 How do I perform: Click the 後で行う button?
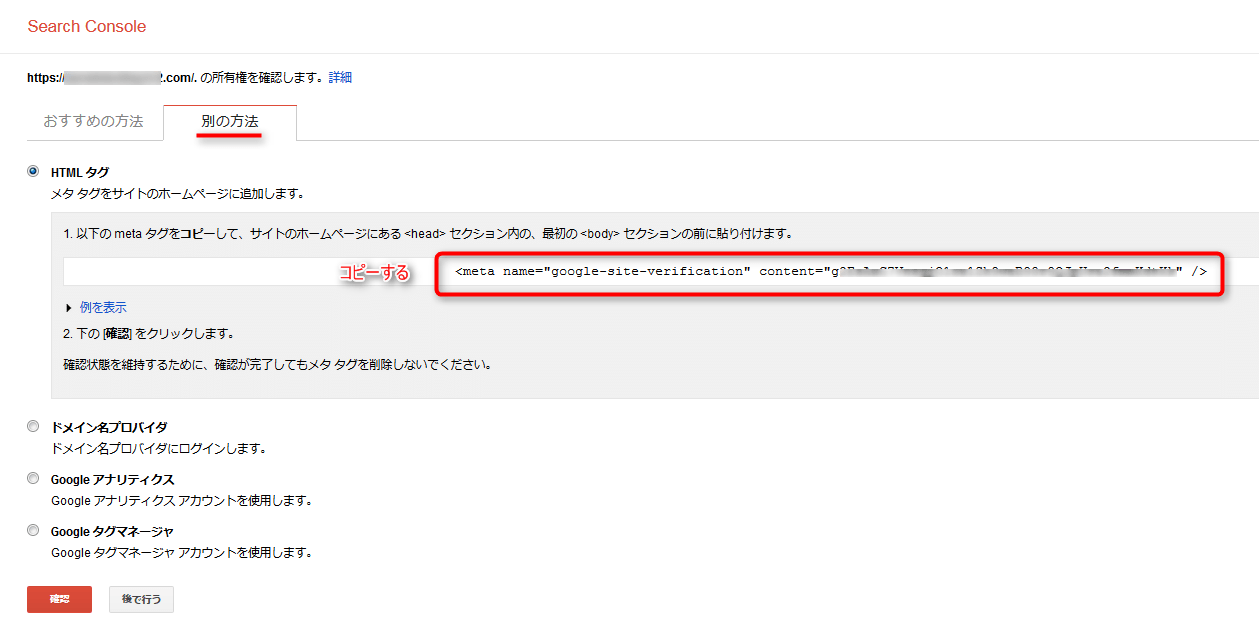141,599
